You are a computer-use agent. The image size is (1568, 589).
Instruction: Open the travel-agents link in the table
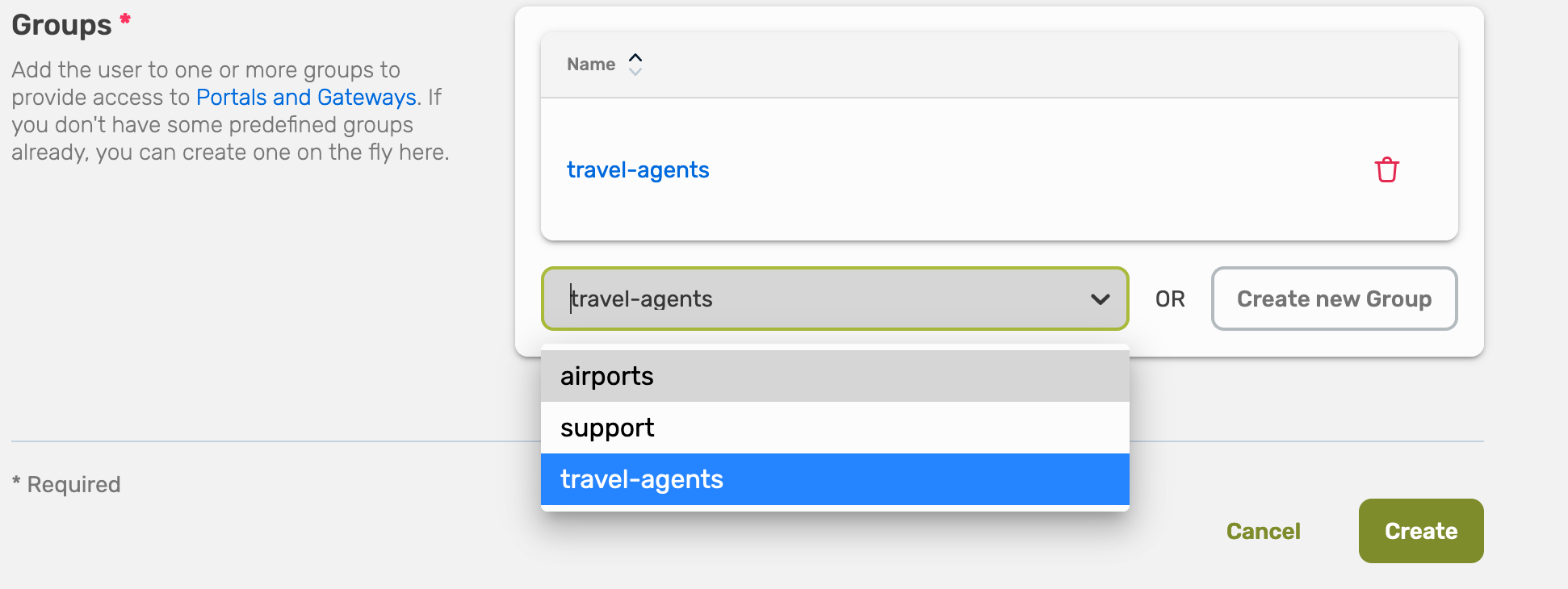coord(638,170)
